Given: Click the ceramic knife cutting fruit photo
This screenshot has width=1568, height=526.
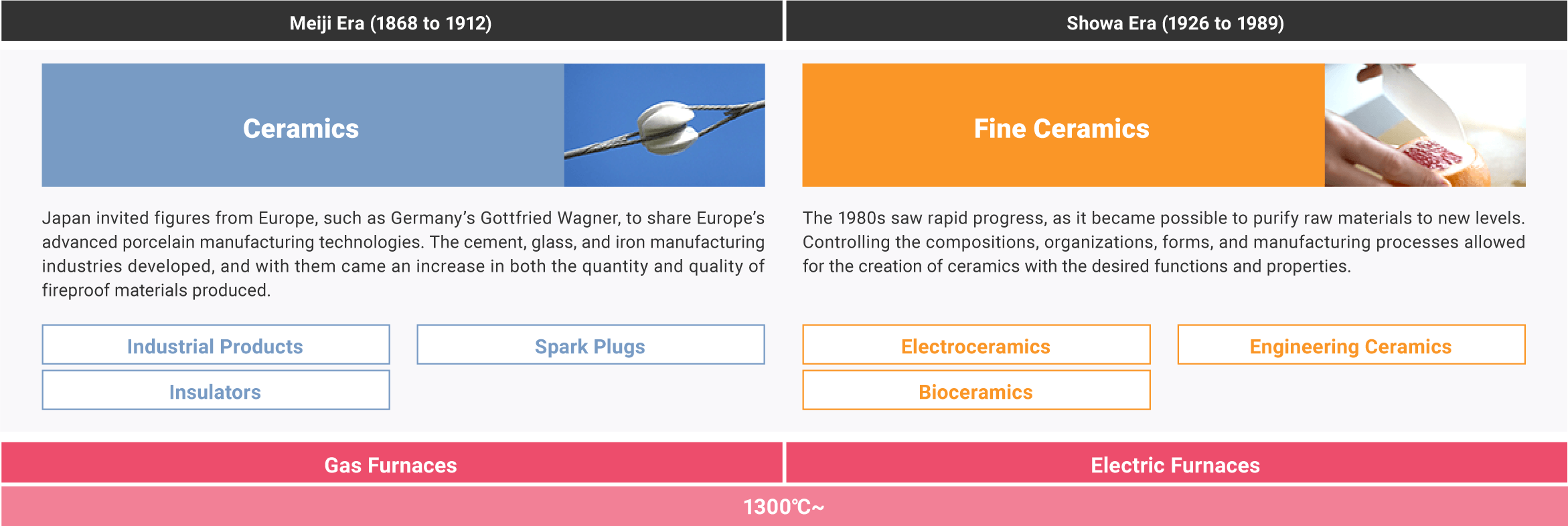Looking at the screenshot, I should coord(1425,125).
